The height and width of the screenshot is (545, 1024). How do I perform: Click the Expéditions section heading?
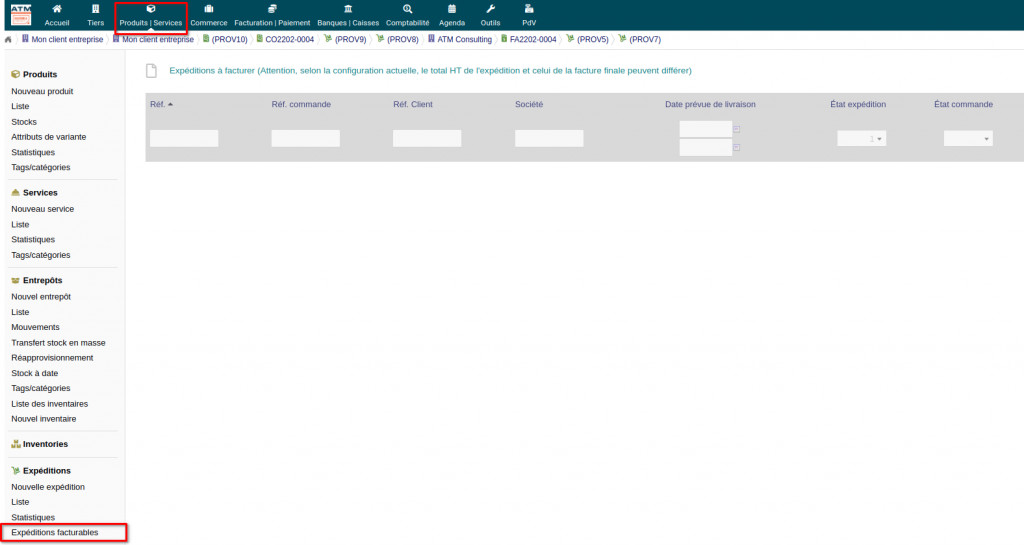tap(46, 471)
